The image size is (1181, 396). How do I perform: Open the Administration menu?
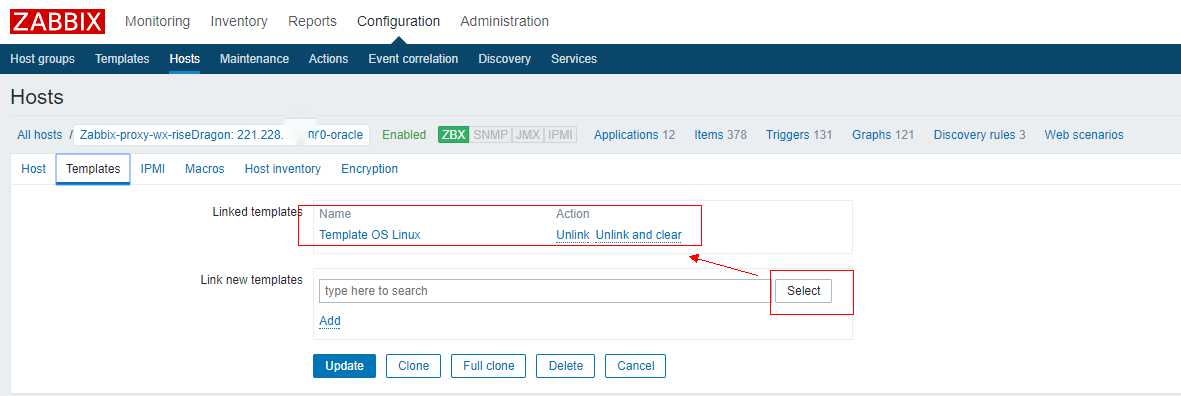pyautogui.click(x=505, y=21)
